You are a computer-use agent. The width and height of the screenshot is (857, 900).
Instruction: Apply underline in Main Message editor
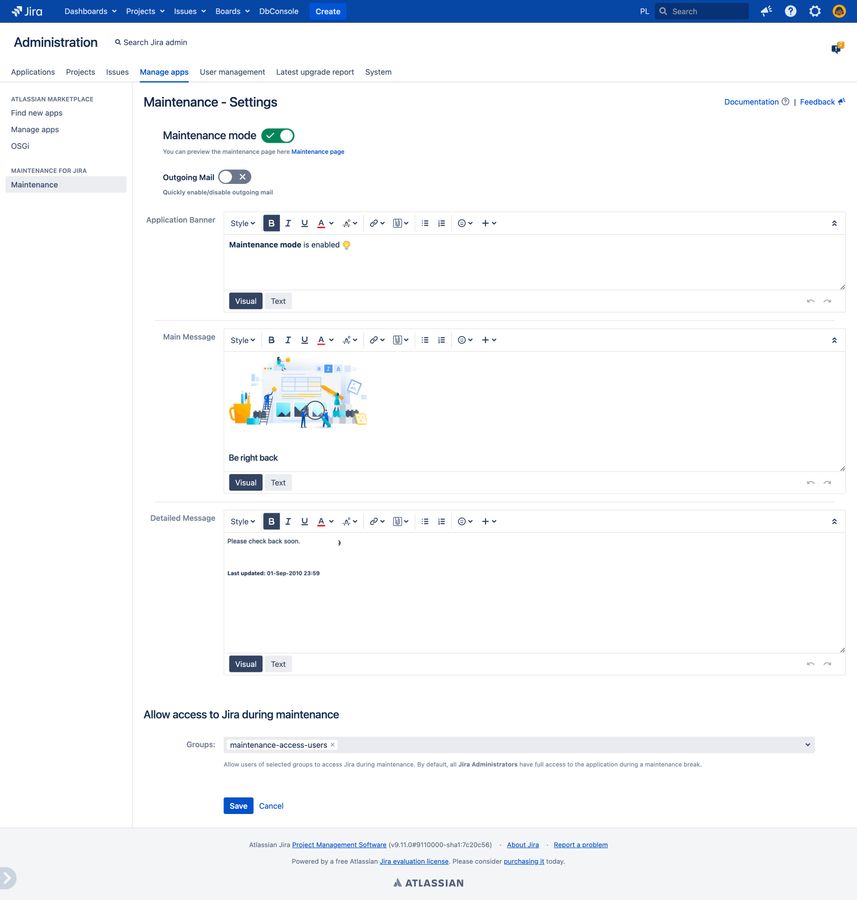point(305,340)
